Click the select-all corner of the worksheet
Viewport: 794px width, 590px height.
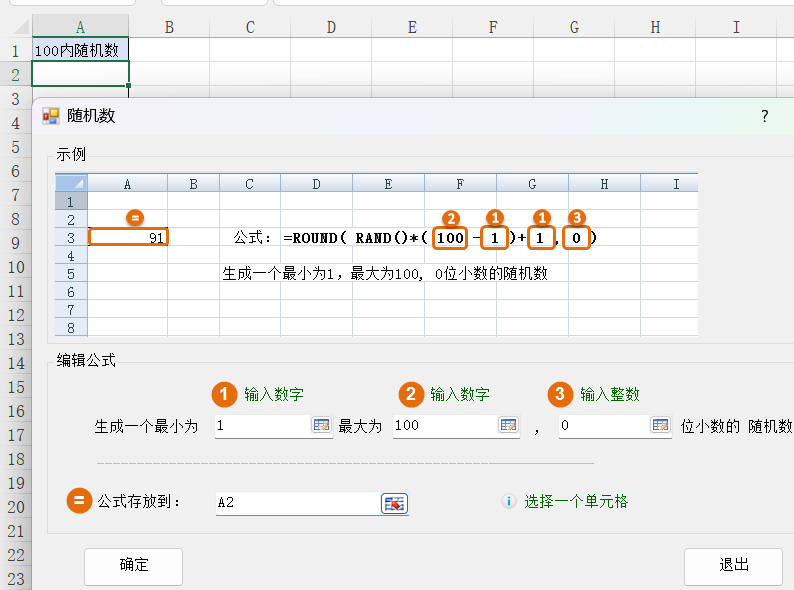point(15,27)
